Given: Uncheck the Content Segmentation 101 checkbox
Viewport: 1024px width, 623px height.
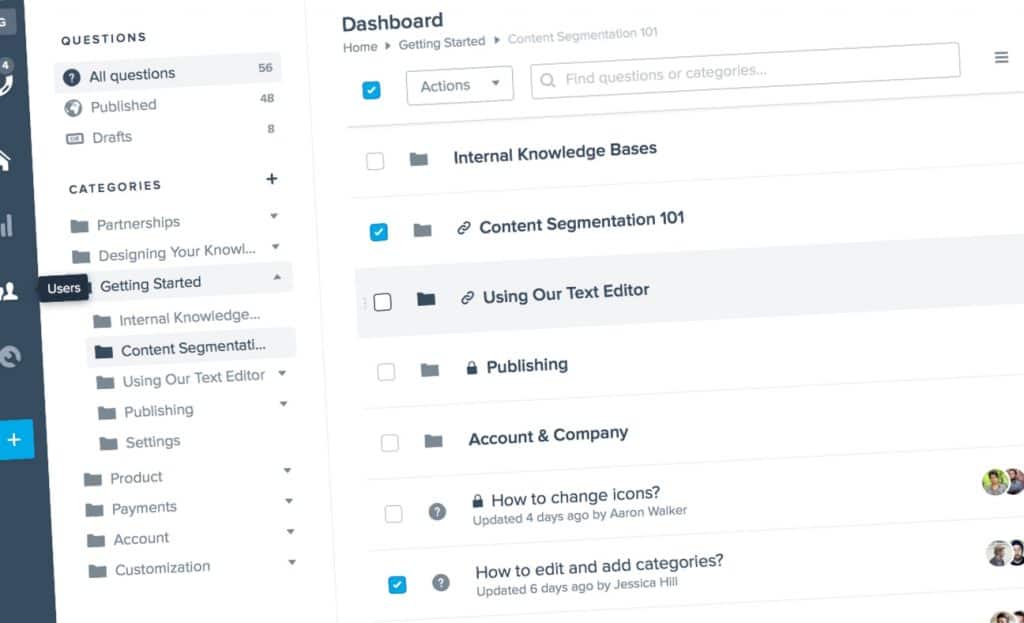Looking at the screenshot, I should (379, 232).
